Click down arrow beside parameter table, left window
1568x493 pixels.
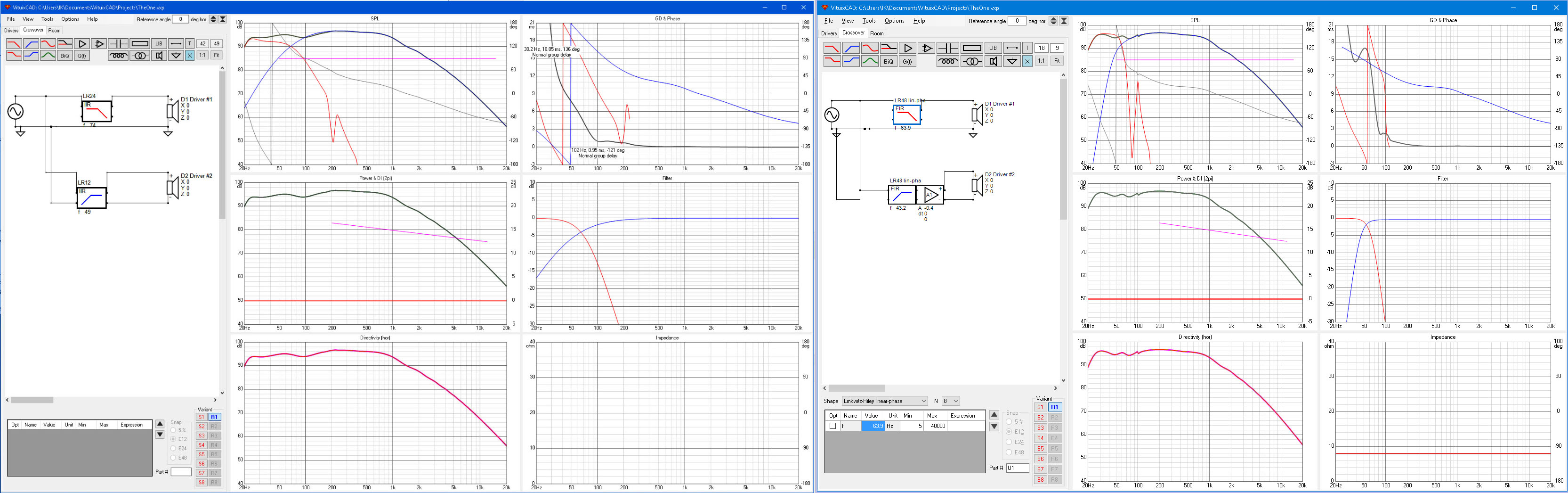160,435
